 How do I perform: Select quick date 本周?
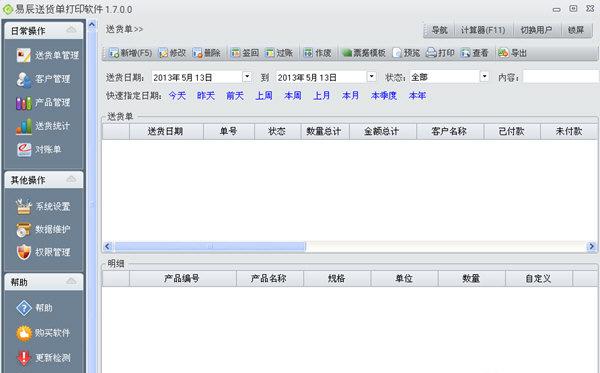[x=293, y=96]
